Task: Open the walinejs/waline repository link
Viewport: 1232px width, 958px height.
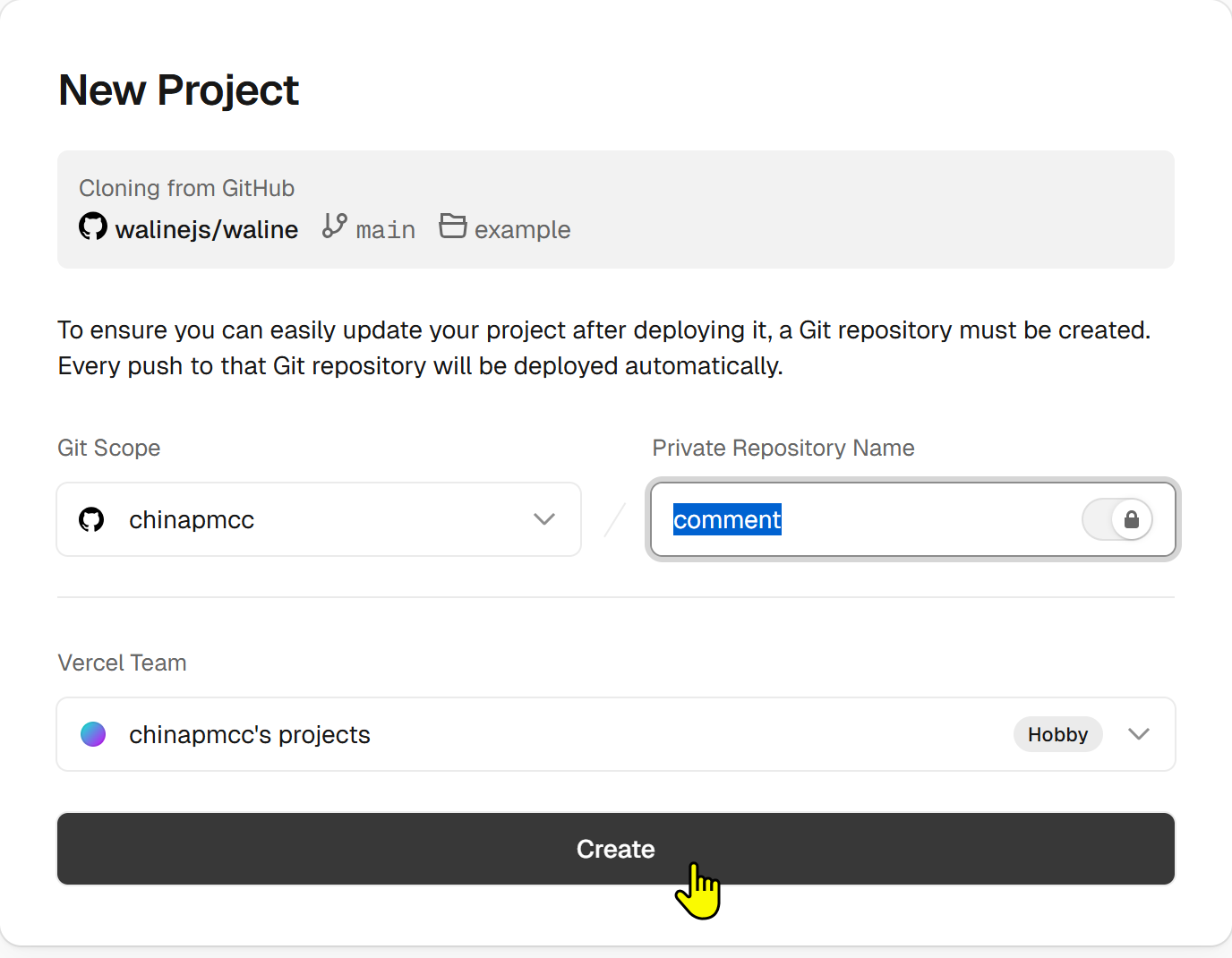Action: tap(206, 230)
